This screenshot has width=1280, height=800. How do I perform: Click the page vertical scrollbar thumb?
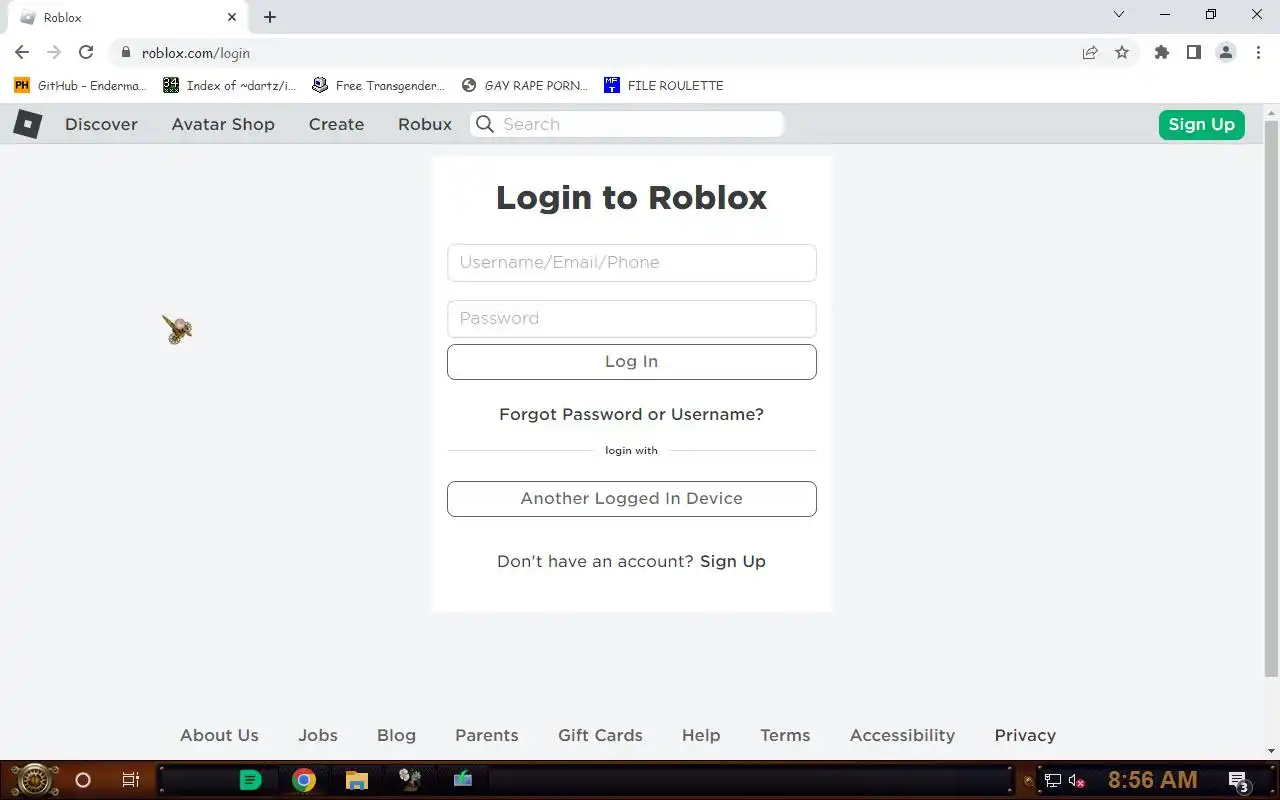tap(1271, 398)
